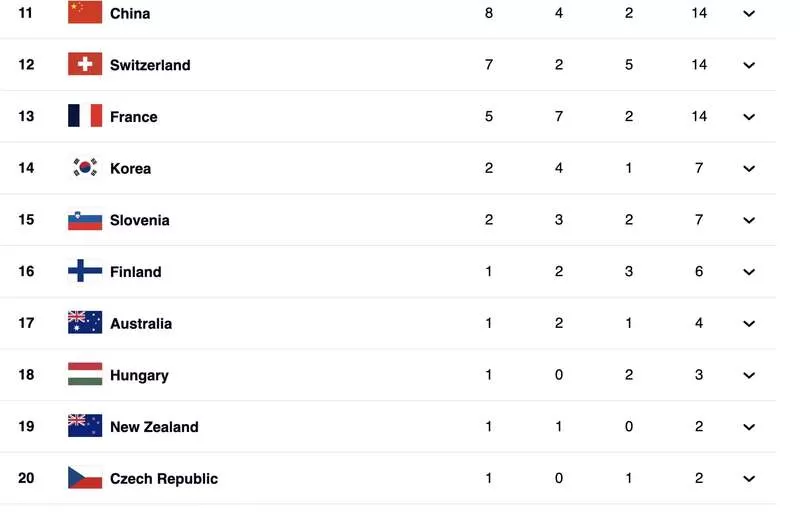Open the Slovenia country name link
The image size is (800, 512).
coord(140,220)
